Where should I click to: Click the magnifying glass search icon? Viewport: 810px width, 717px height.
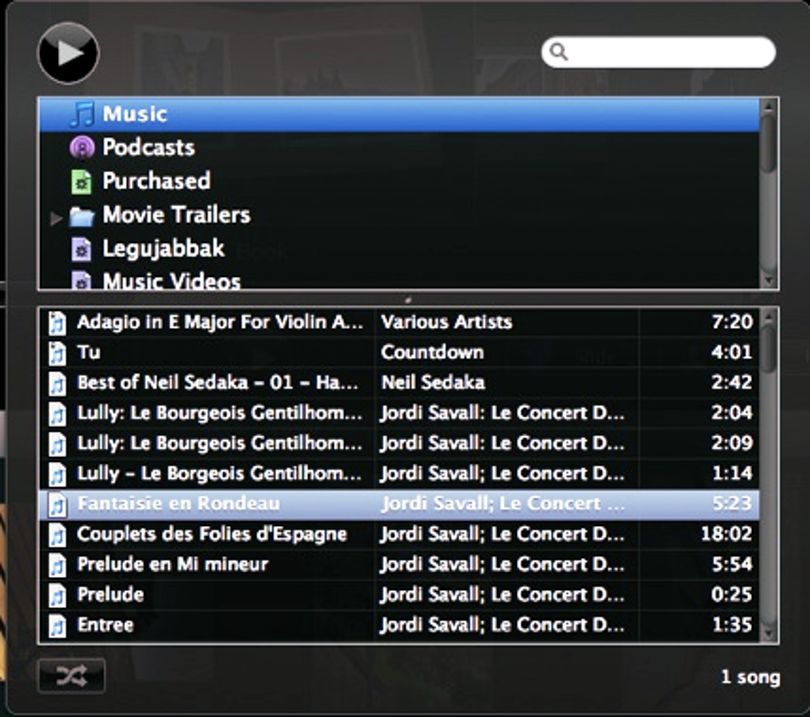[559, 52]
